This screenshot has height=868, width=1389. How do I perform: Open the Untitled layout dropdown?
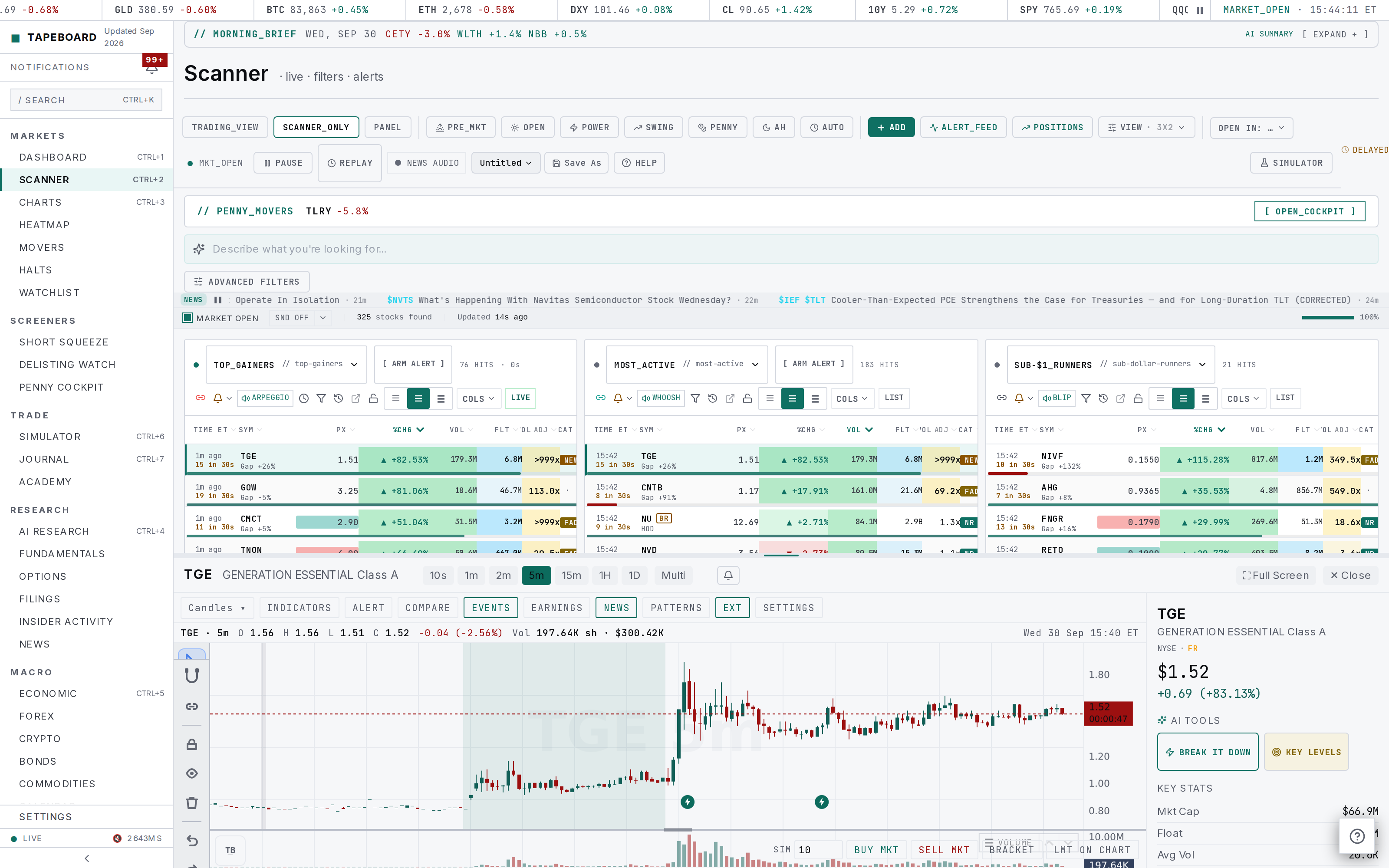(x=506, y=163)
